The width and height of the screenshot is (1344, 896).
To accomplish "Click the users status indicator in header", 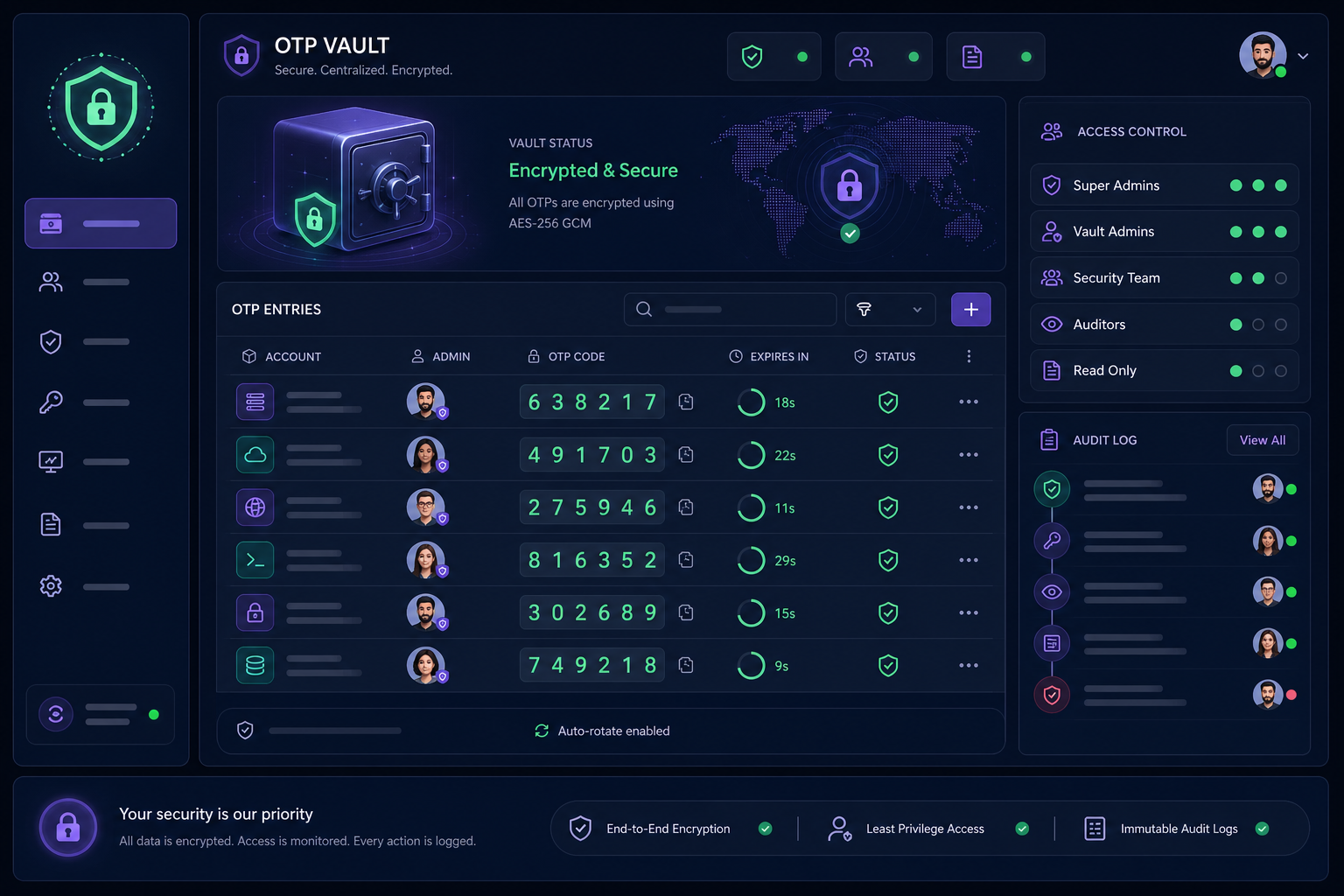I will point(883,57).
